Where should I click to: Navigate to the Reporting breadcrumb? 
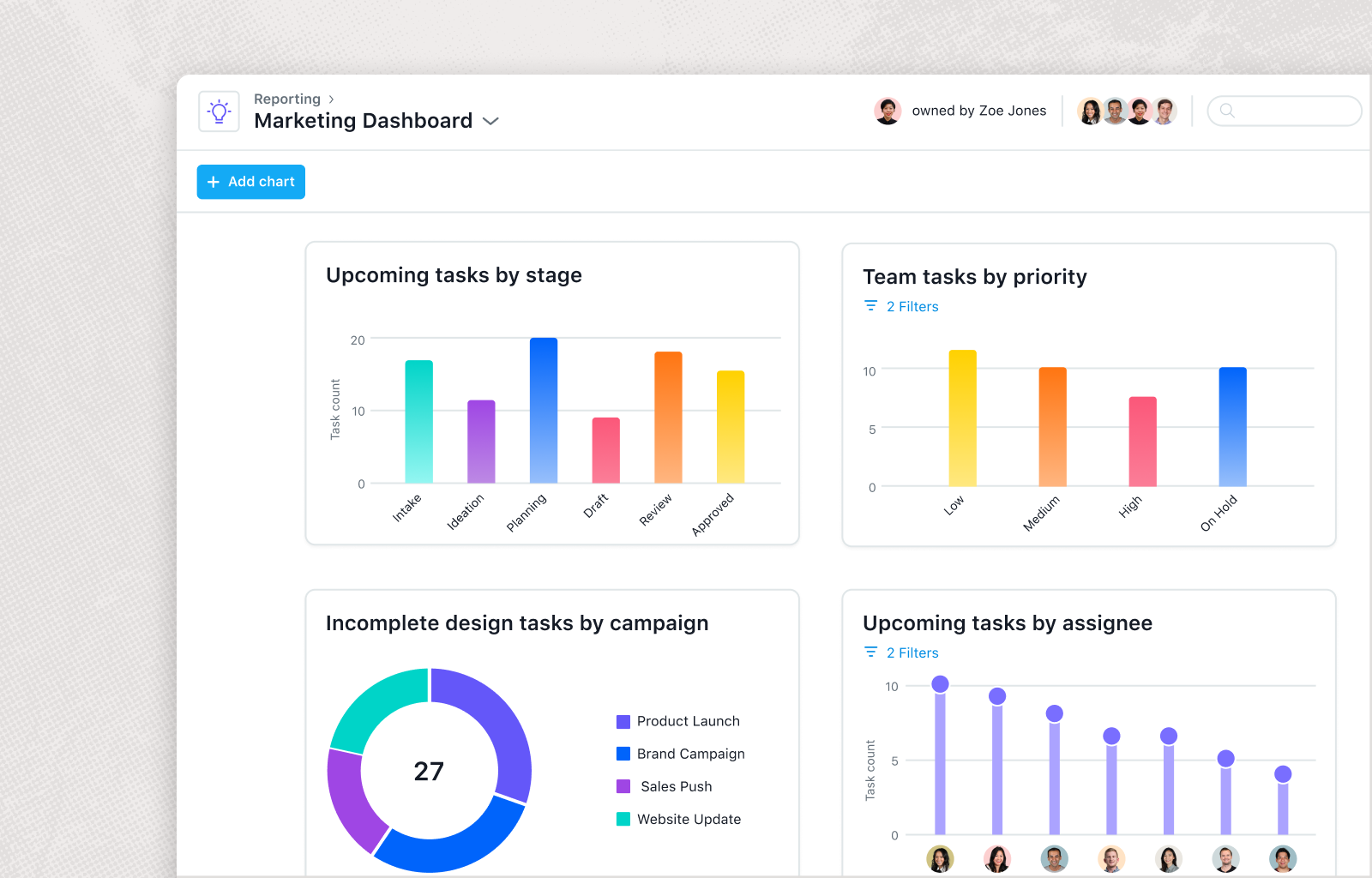[286, 99]
